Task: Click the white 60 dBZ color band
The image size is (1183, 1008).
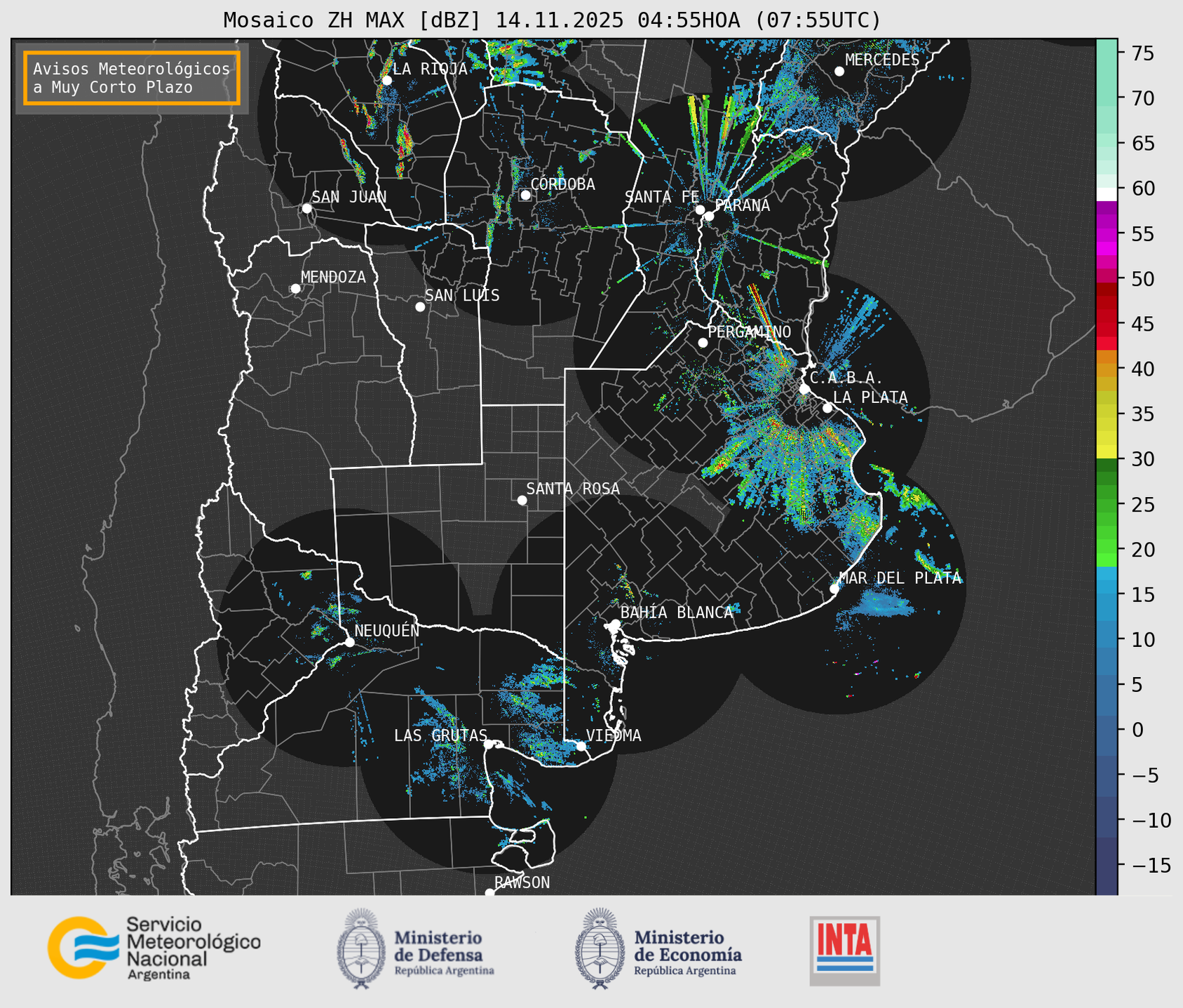Action: pos(1106,194)
